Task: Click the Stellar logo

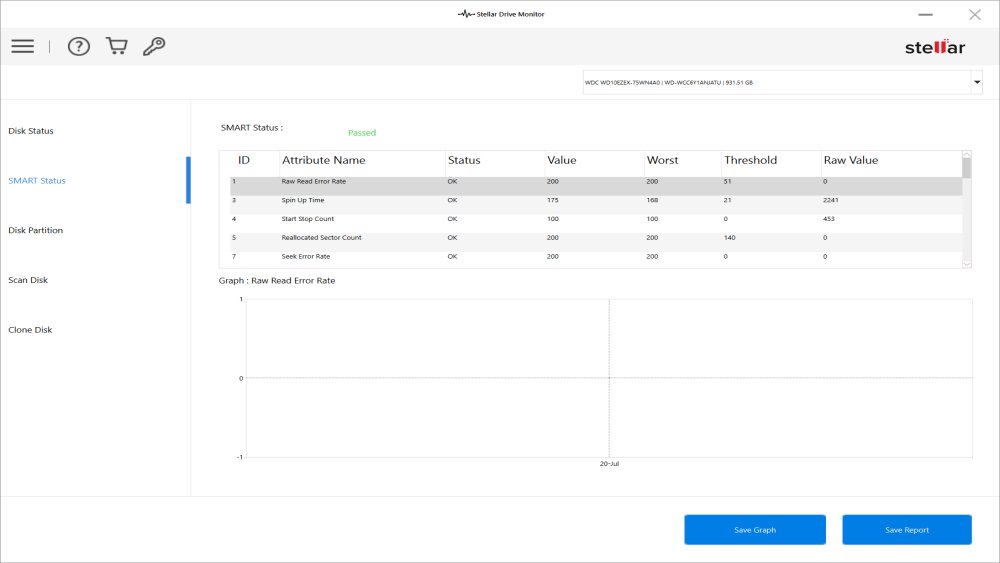Action: pos(934,47)
